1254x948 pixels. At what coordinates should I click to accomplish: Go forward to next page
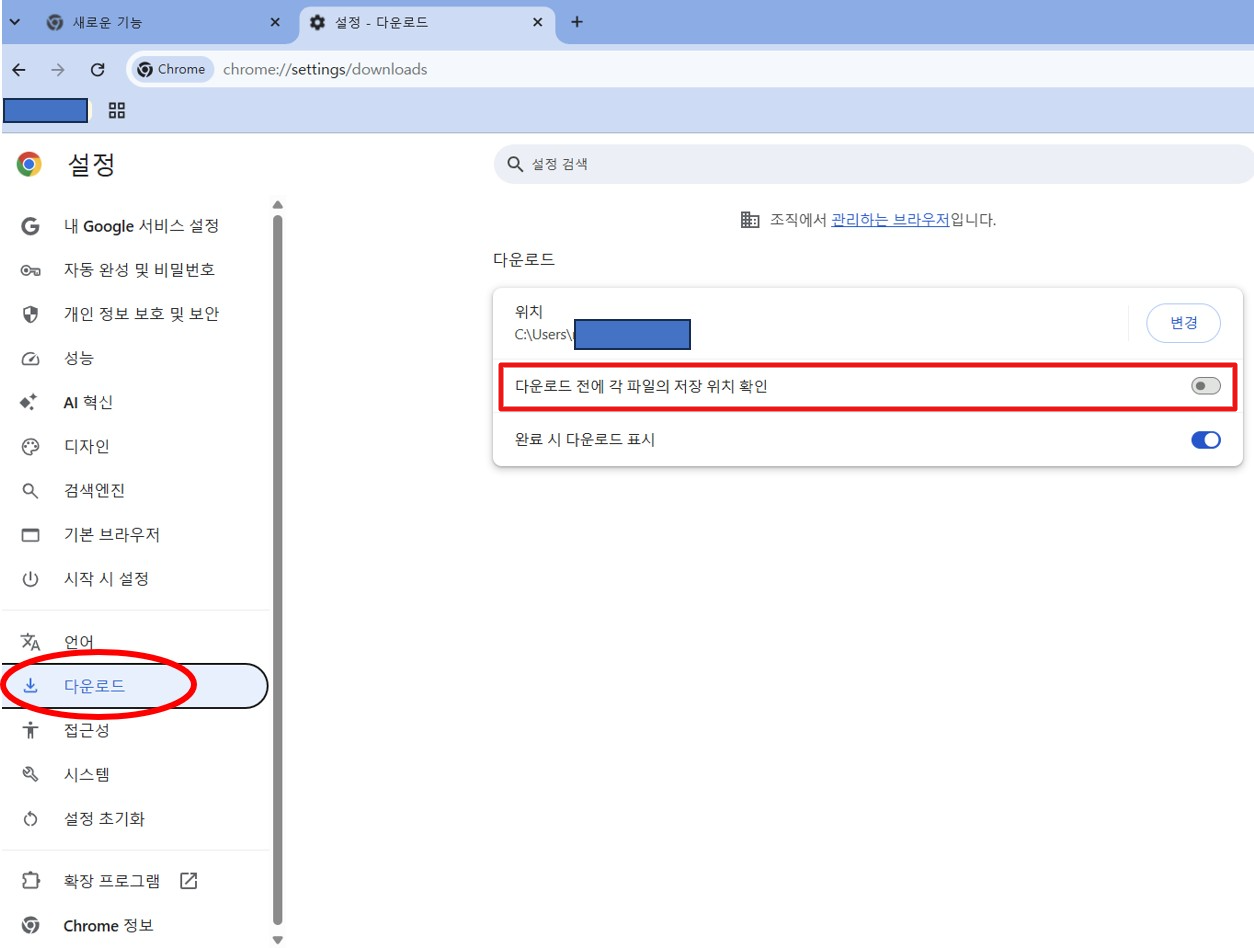pos(58,69)
